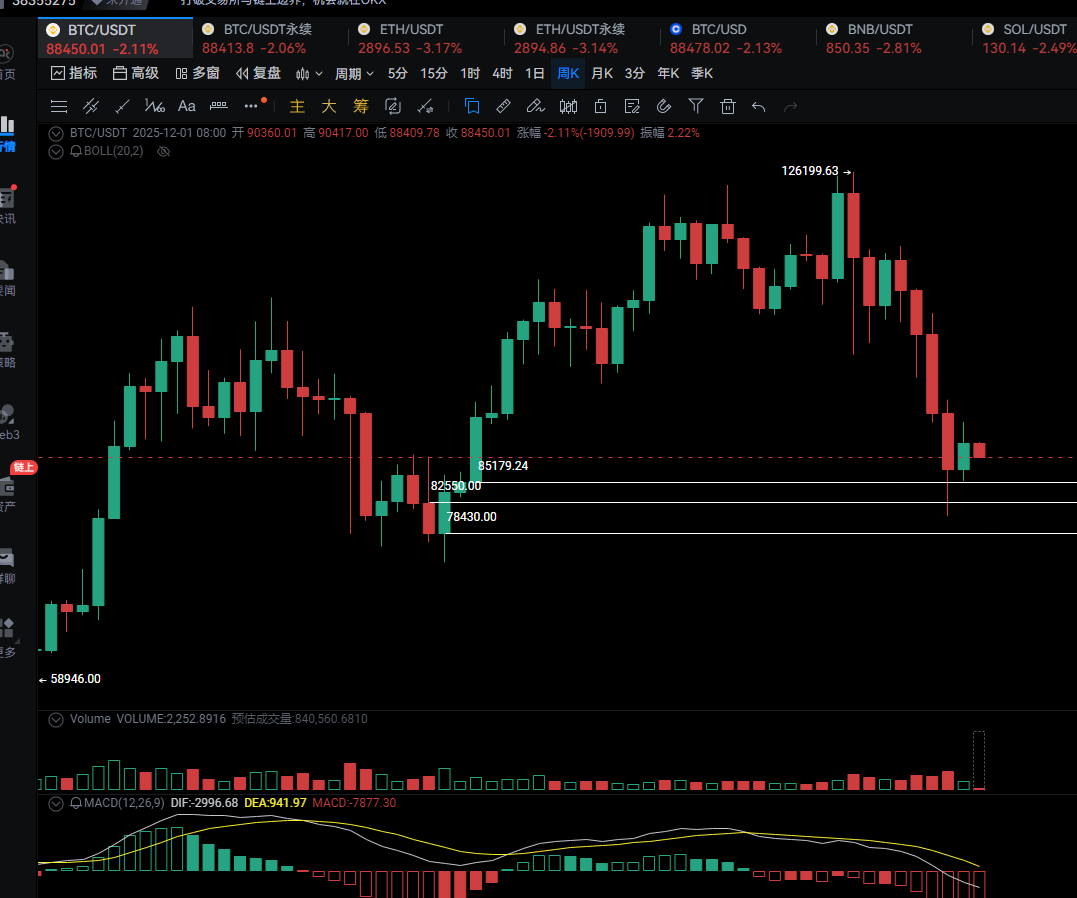The height and width of the screenshot is (898, 1077).
Task: Collapse the MACD indicator panel
Action: coord(56,803)
